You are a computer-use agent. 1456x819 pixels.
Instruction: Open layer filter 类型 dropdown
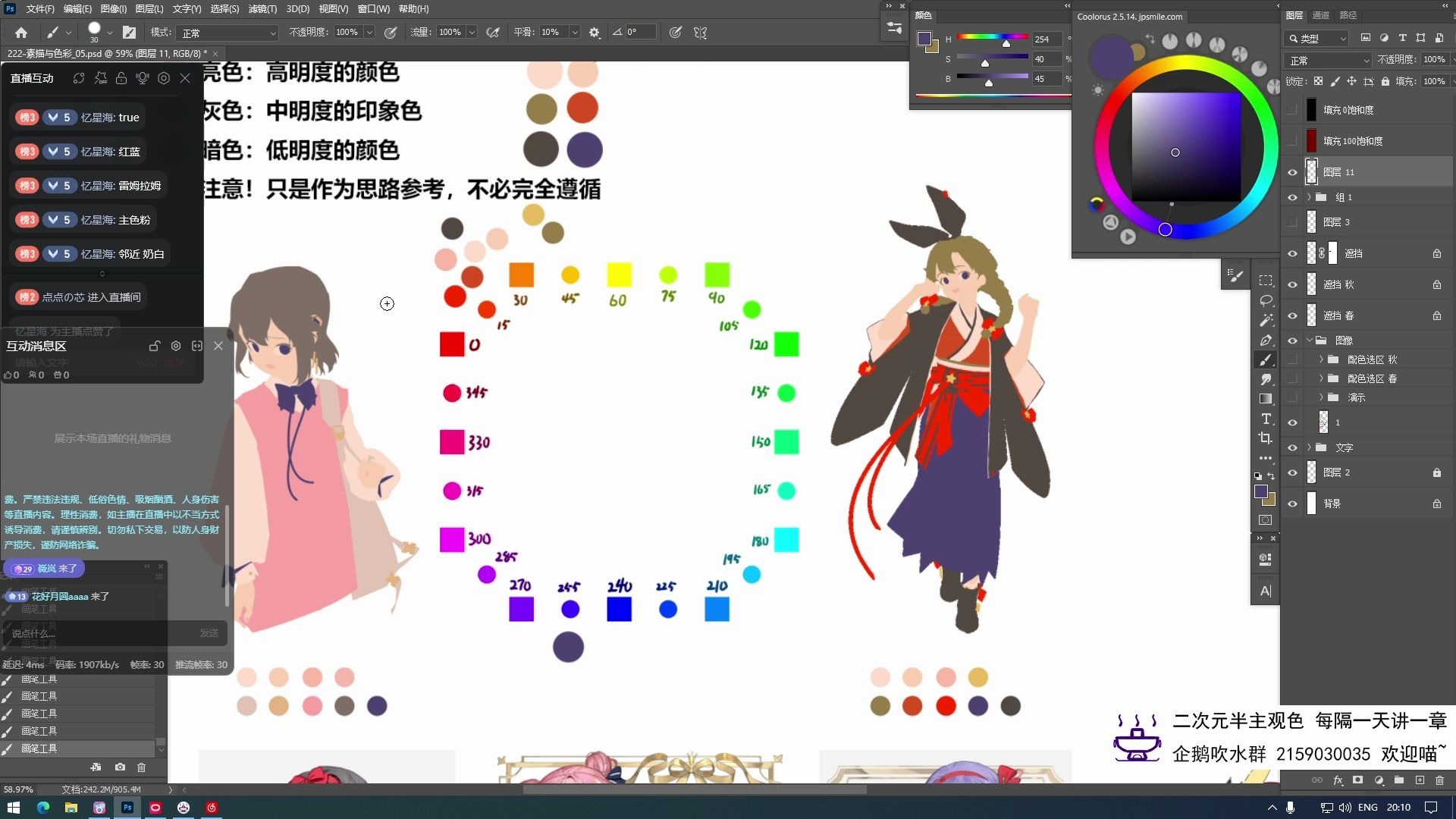point(1317,38)
